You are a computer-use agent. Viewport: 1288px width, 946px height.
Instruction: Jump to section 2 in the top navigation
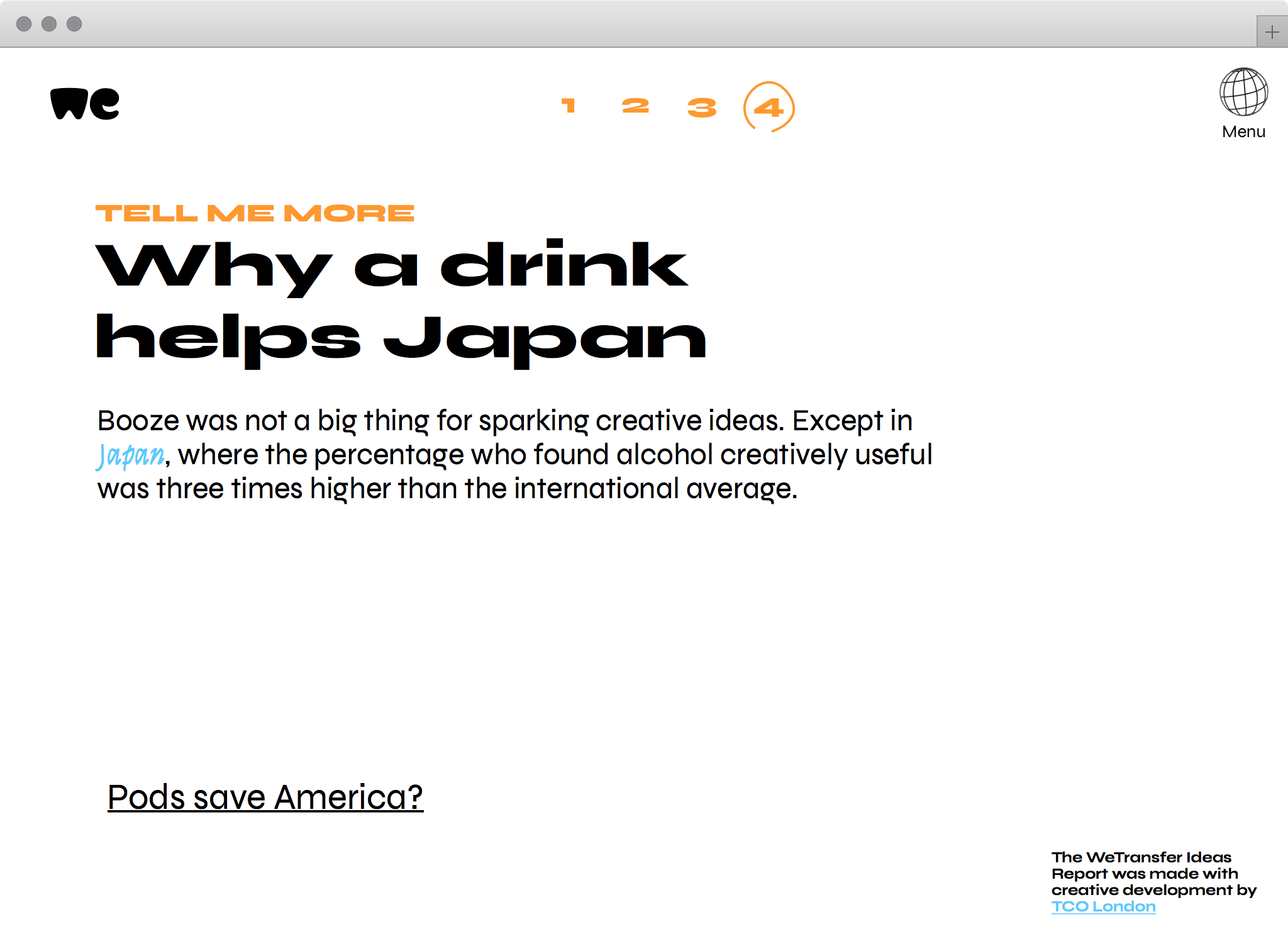(x=635, y=106)
